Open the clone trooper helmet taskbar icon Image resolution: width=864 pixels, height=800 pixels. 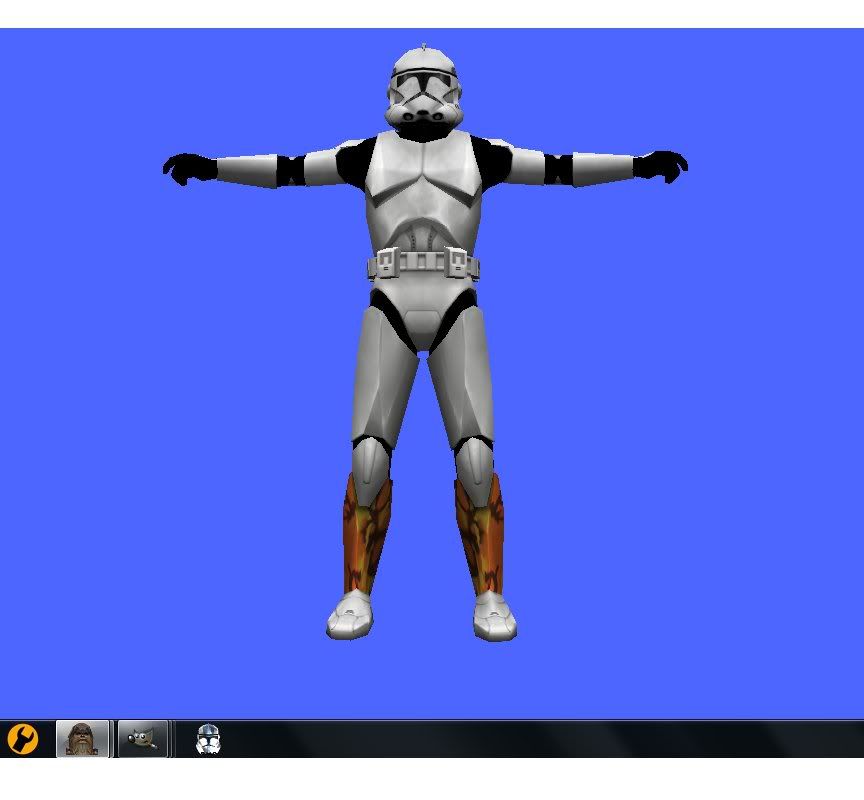point(208,739)
